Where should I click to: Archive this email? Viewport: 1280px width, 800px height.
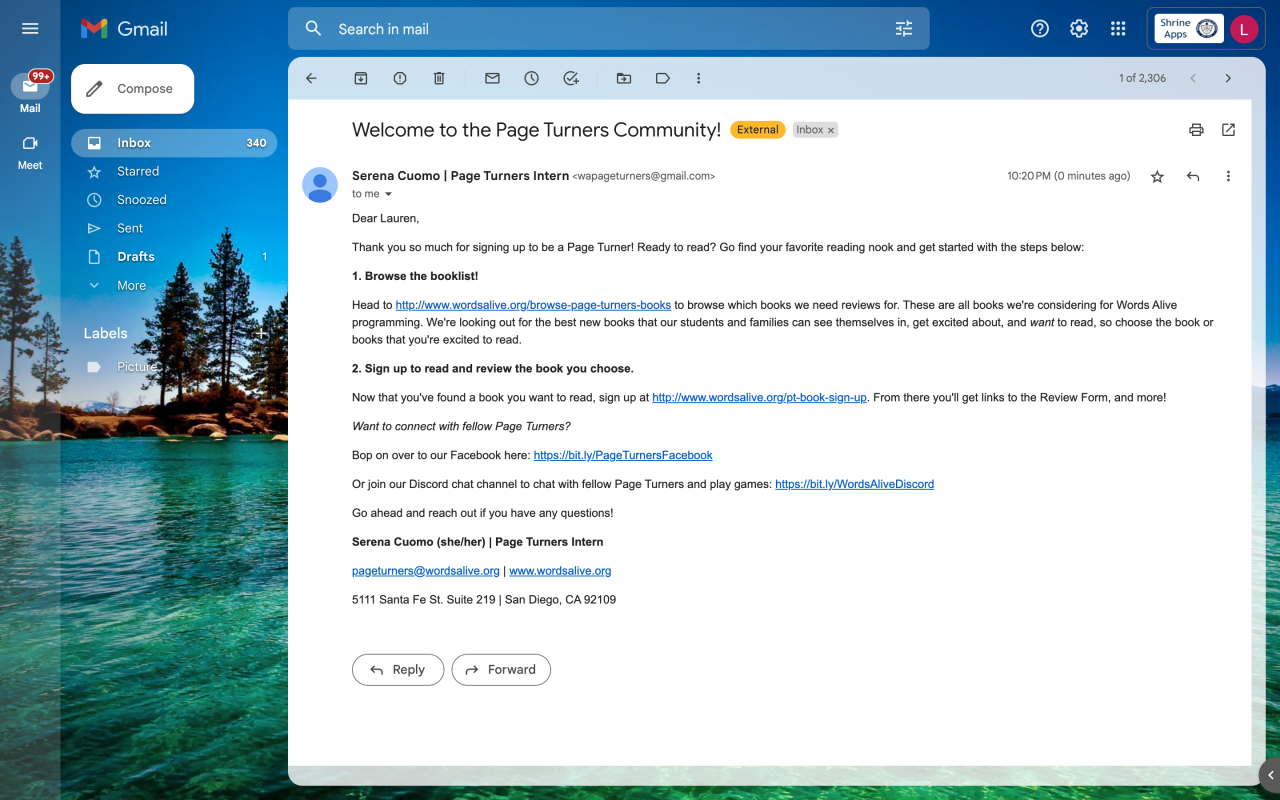pyautogui.click(x=361, y=78)
